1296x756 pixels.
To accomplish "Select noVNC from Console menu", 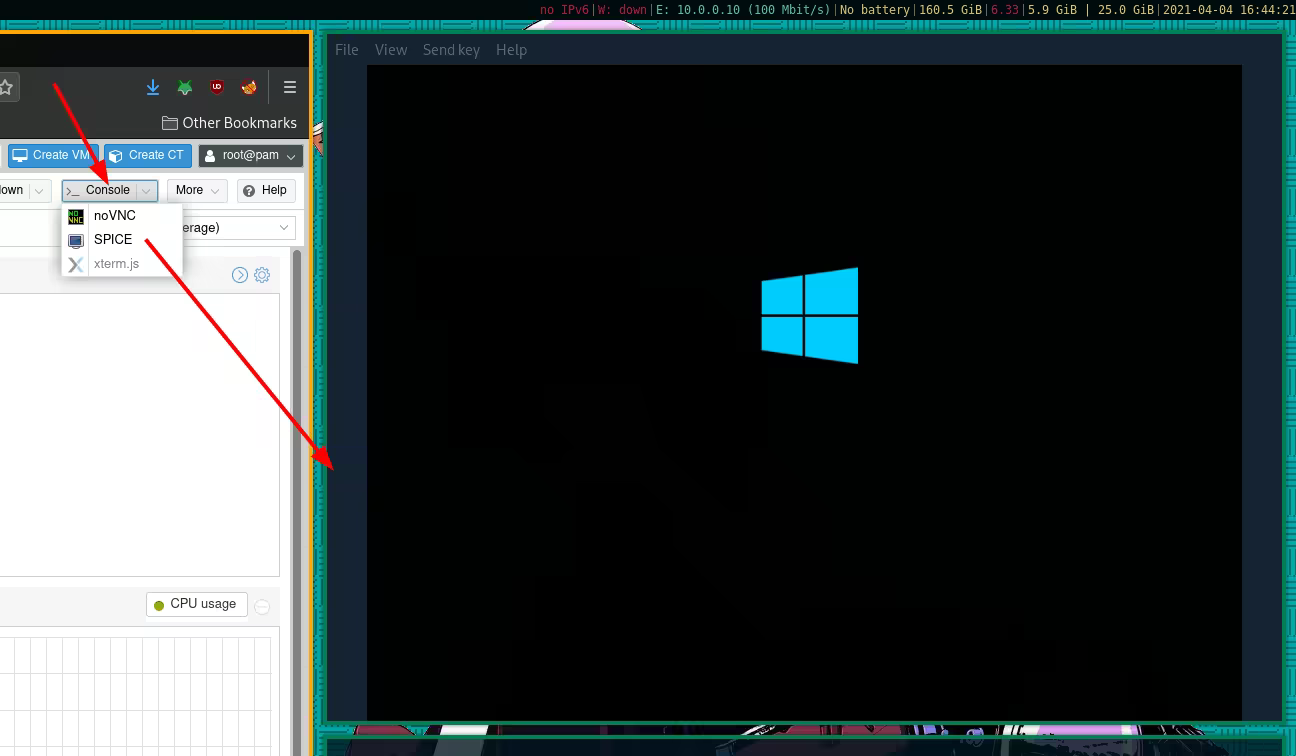I will coord(121,216).
